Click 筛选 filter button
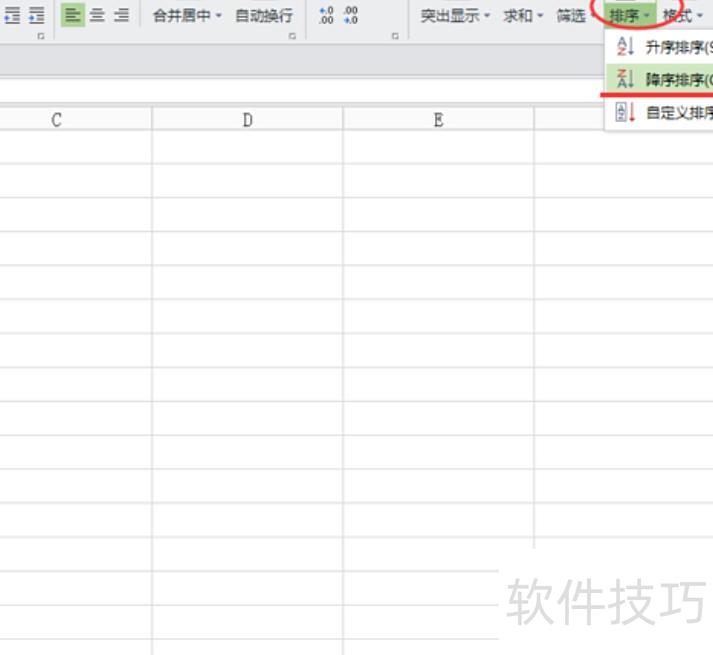 tap(571, 16)
